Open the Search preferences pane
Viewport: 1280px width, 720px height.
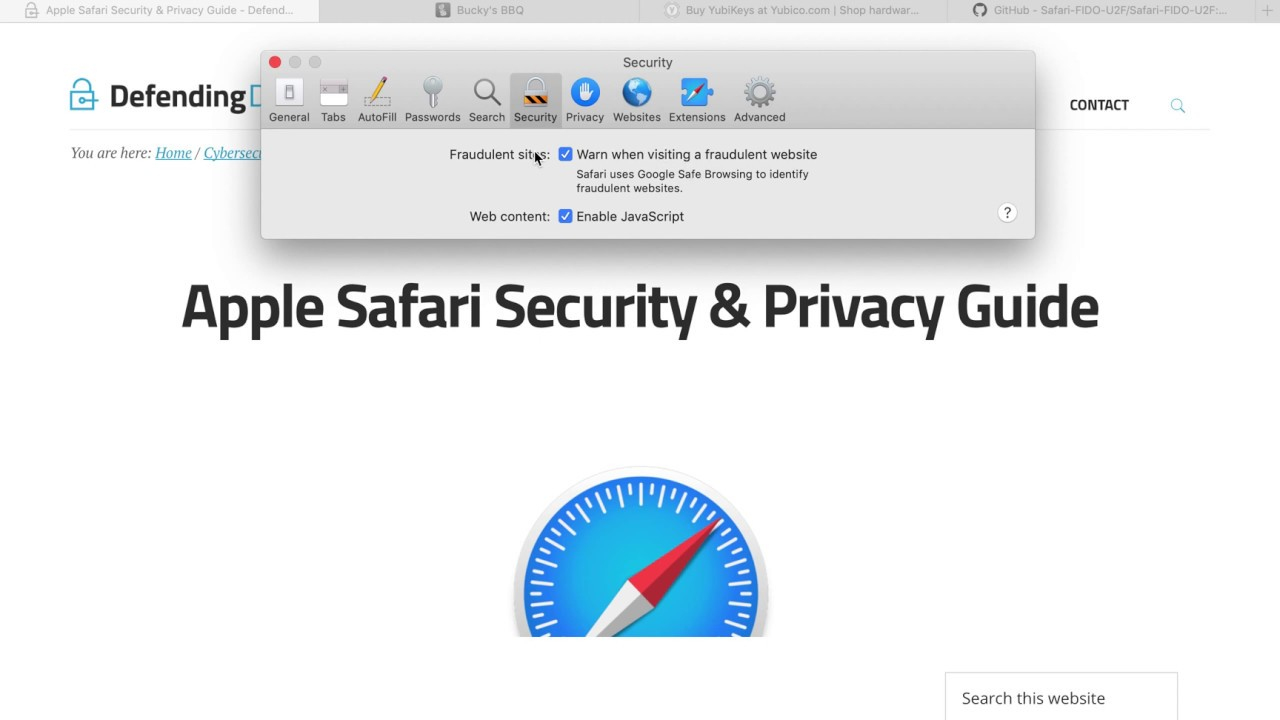pos(487,101)
